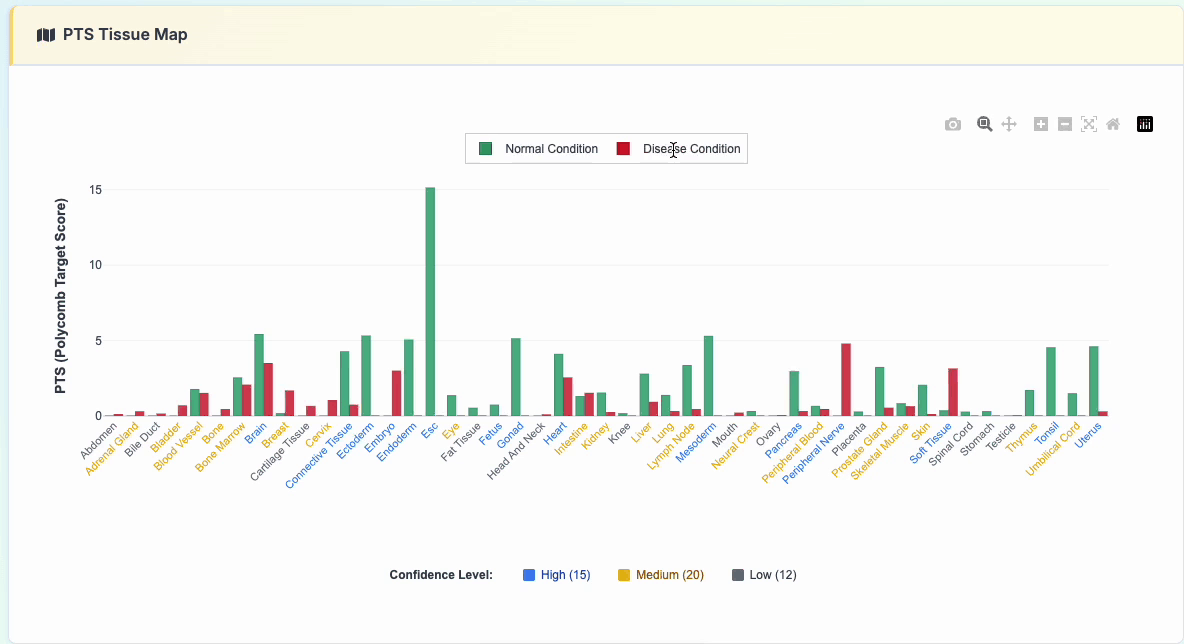
Task: Click the map icon beside PTS Tissue Map
Action: click(x=46, y=35)
